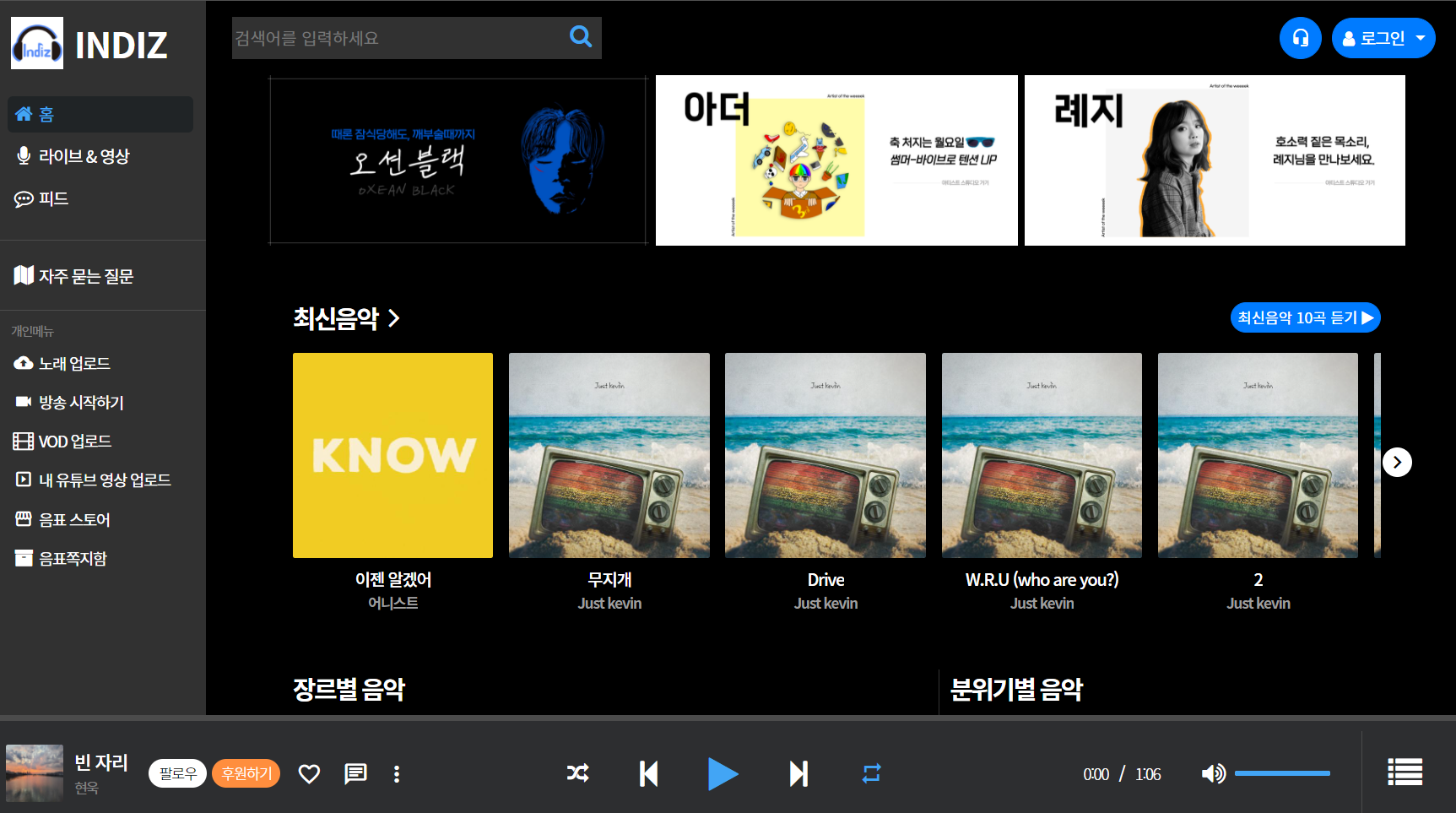Open the three-dot more options menu
This screenshot has width=1456, height=813.
pos(397,773)
